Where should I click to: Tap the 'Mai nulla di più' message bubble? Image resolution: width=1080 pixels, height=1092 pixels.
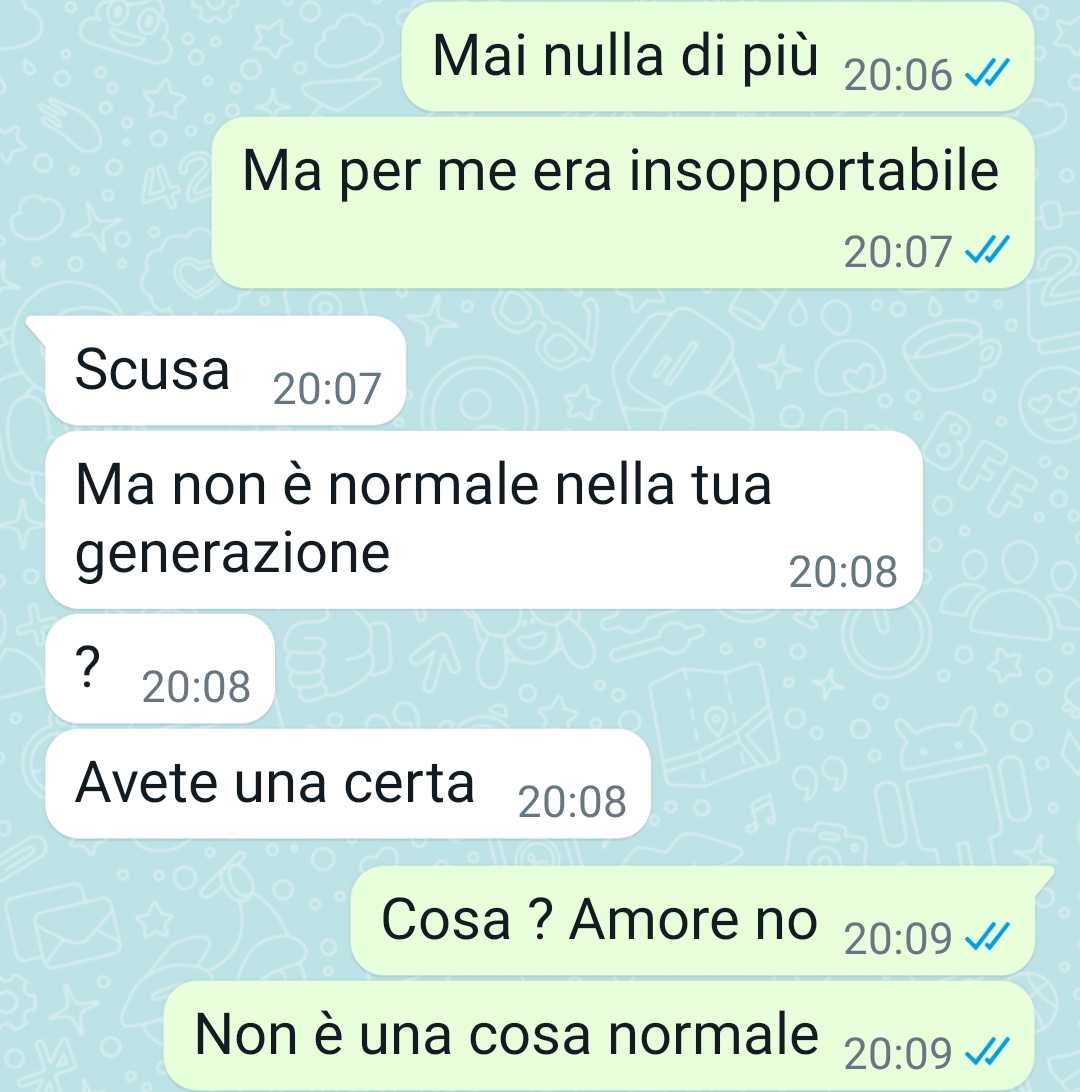pos(718,57)
